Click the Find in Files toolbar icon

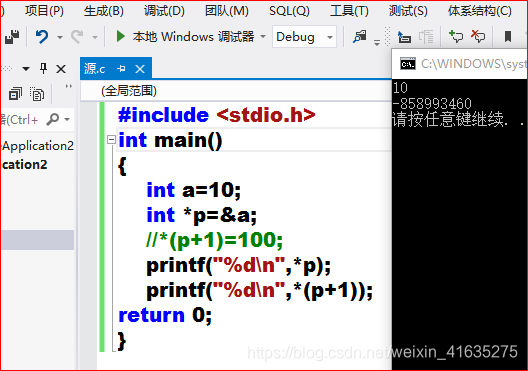359,36
